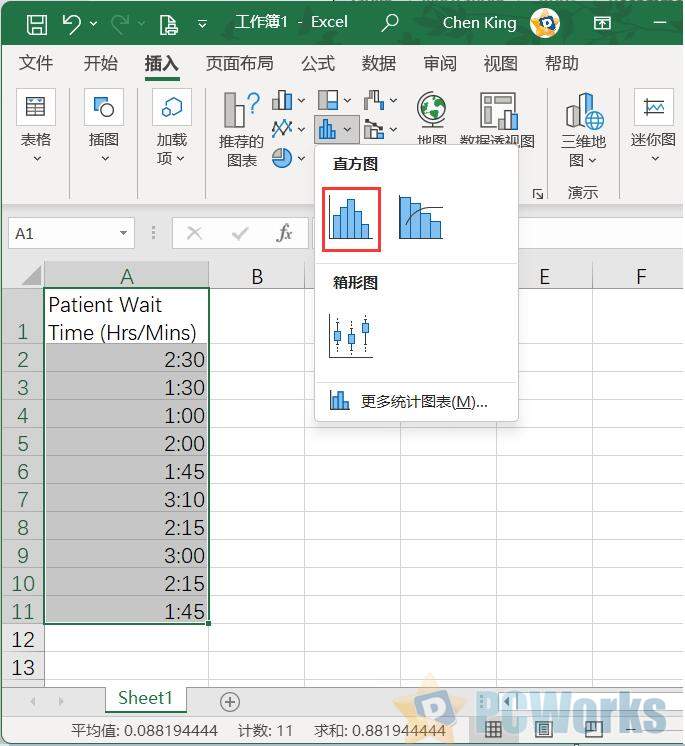Click cell containing 1:00
This screenshot has width=685, height=746.
(x=127, y=414)
